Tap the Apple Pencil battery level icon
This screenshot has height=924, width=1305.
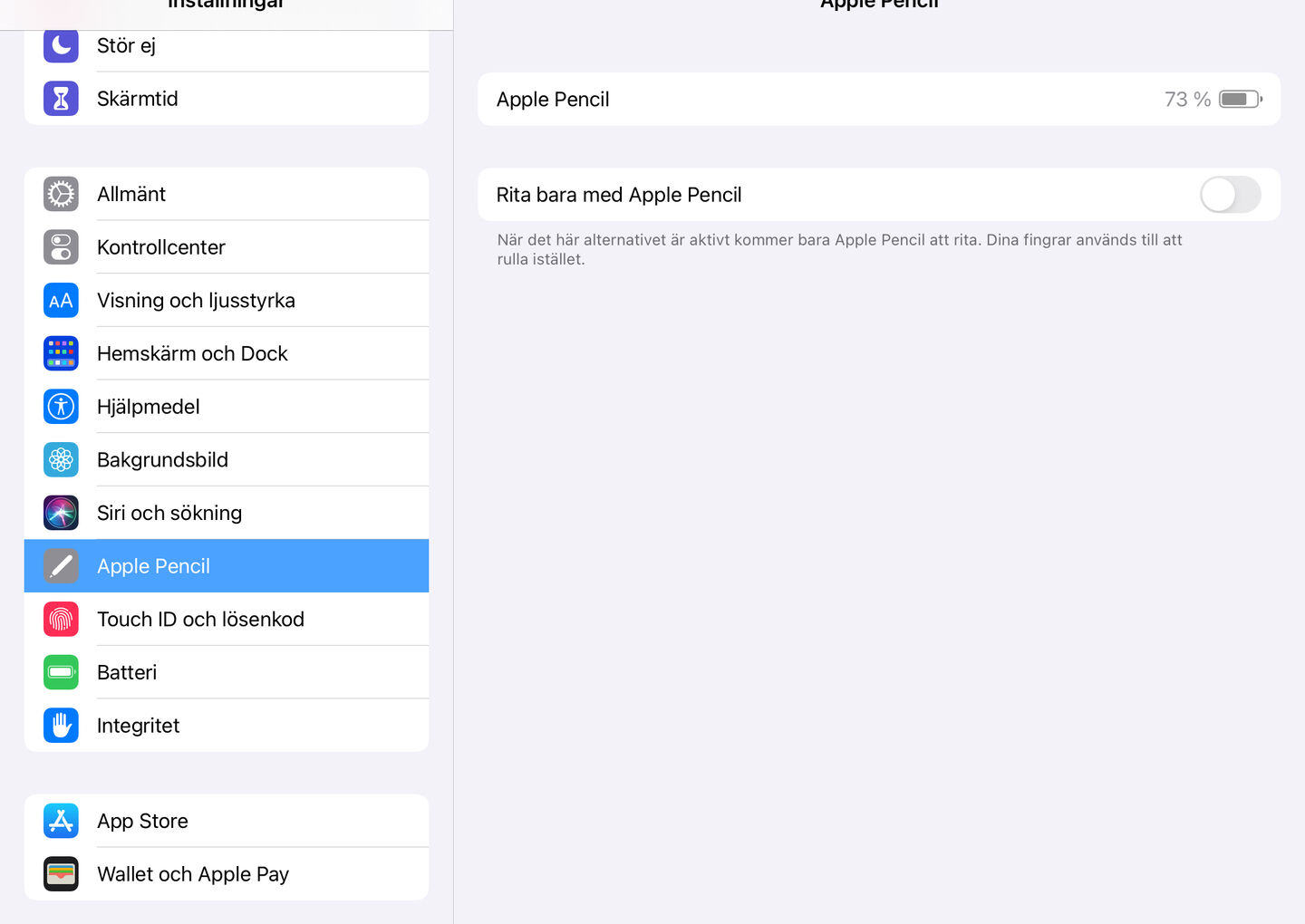(x=1241, y=99)
